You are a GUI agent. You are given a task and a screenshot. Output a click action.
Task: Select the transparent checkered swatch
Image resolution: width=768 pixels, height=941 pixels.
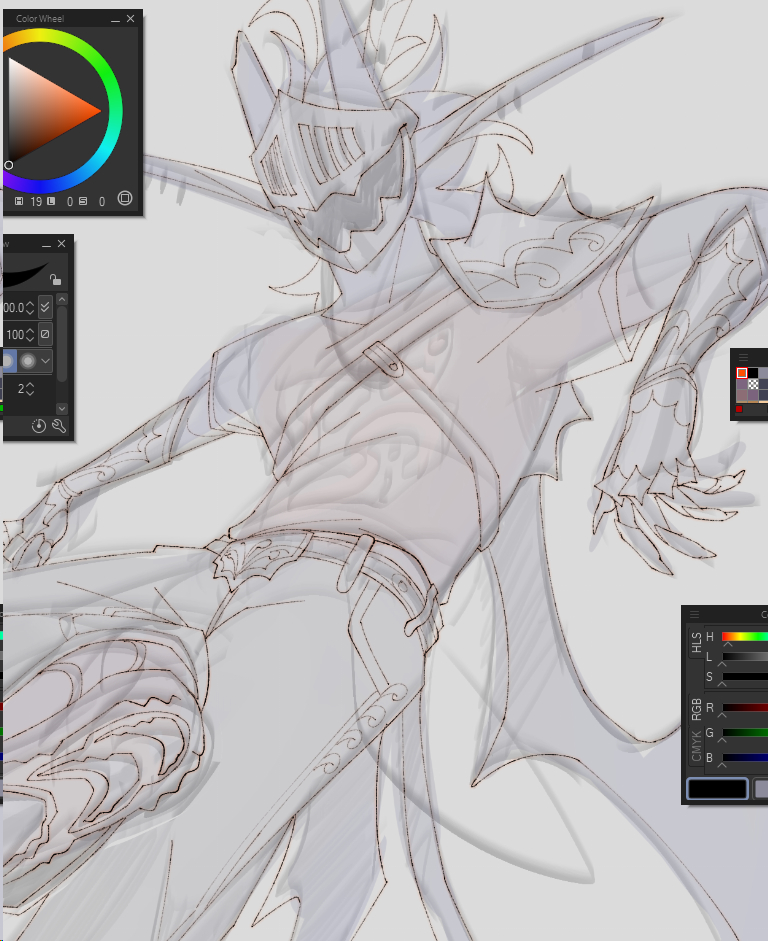click(x=753, y=384)
